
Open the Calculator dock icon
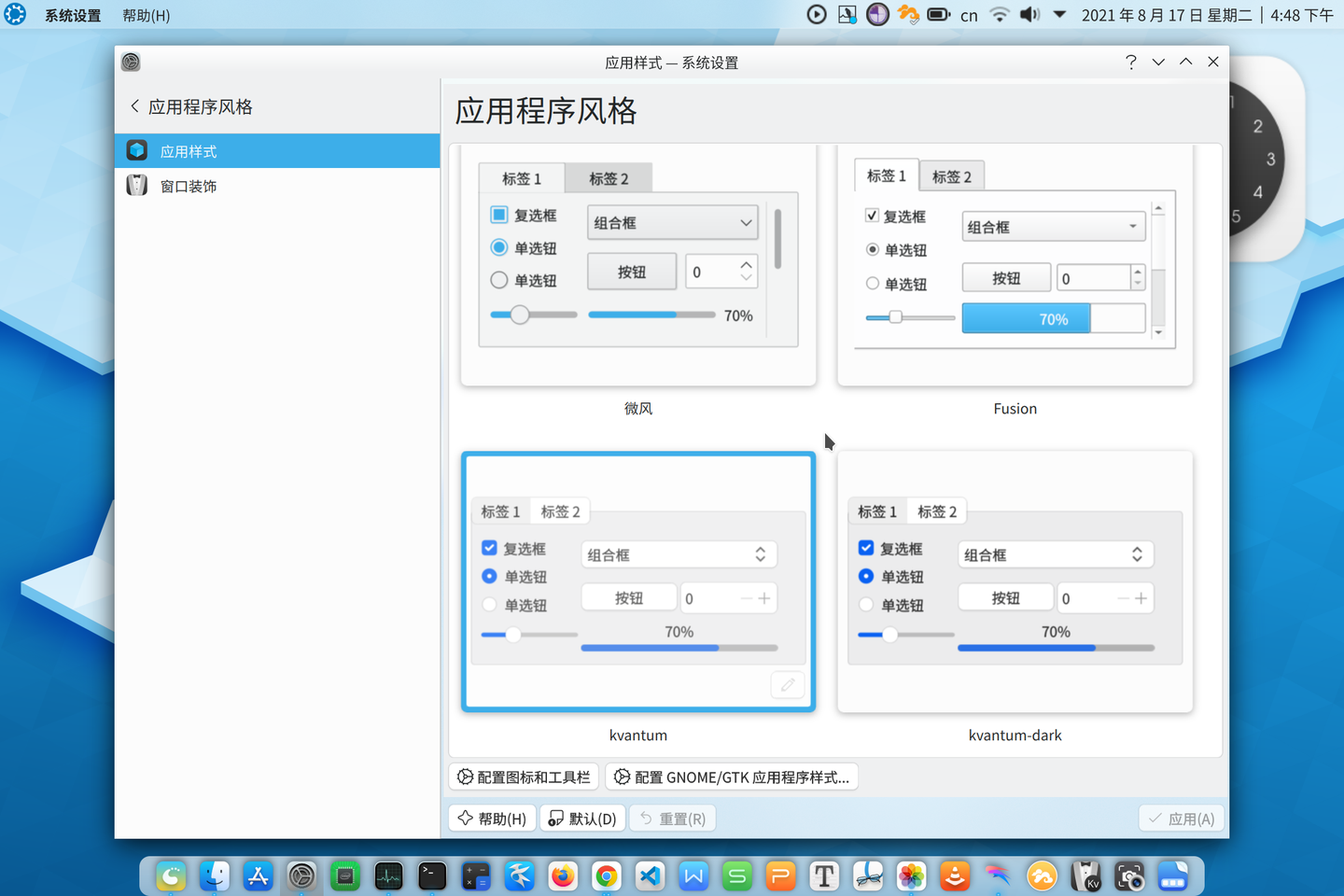coord(476,875)
